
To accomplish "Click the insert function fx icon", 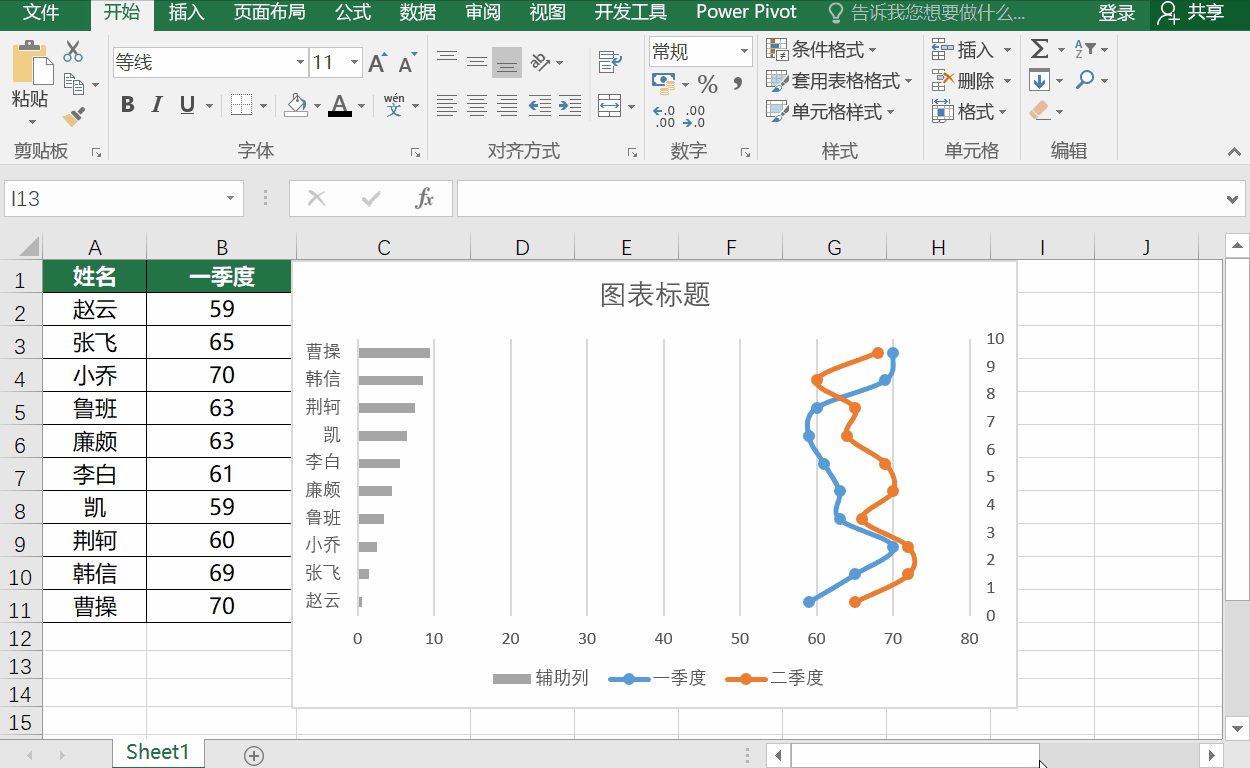I will (425, 198).
